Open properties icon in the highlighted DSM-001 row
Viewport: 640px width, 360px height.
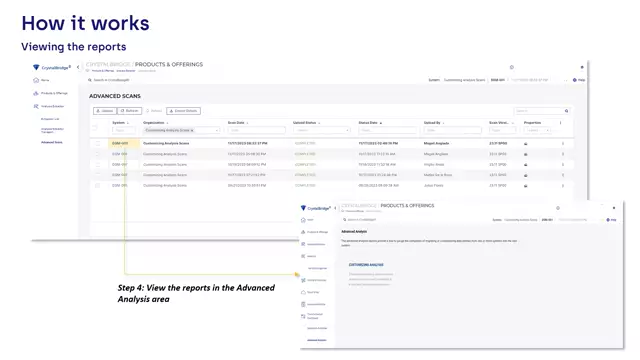(526, 144)
